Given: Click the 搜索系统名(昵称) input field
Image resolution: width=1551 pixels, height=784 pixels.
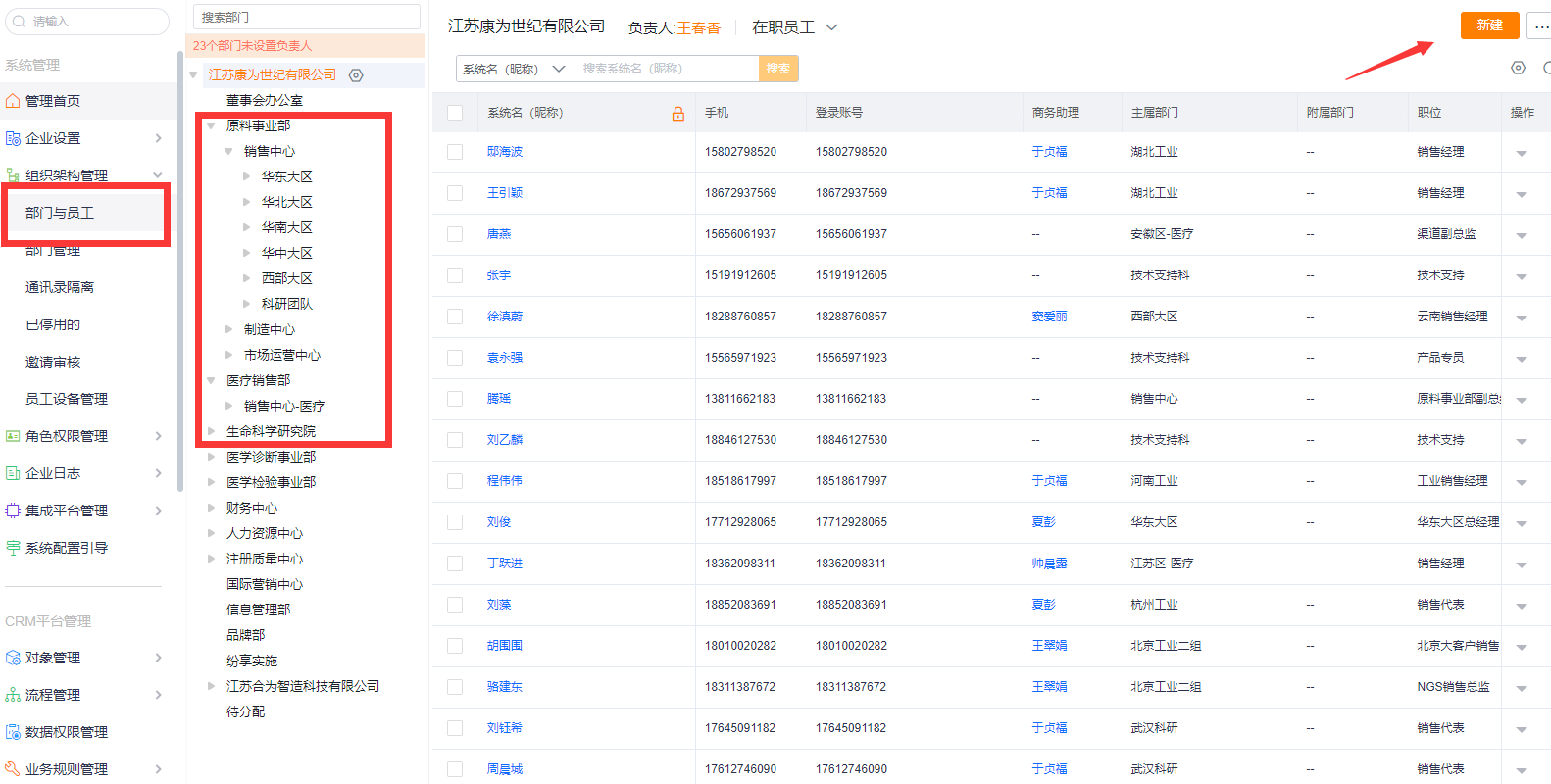Looking at the screenshot, I should pos(668,69).
